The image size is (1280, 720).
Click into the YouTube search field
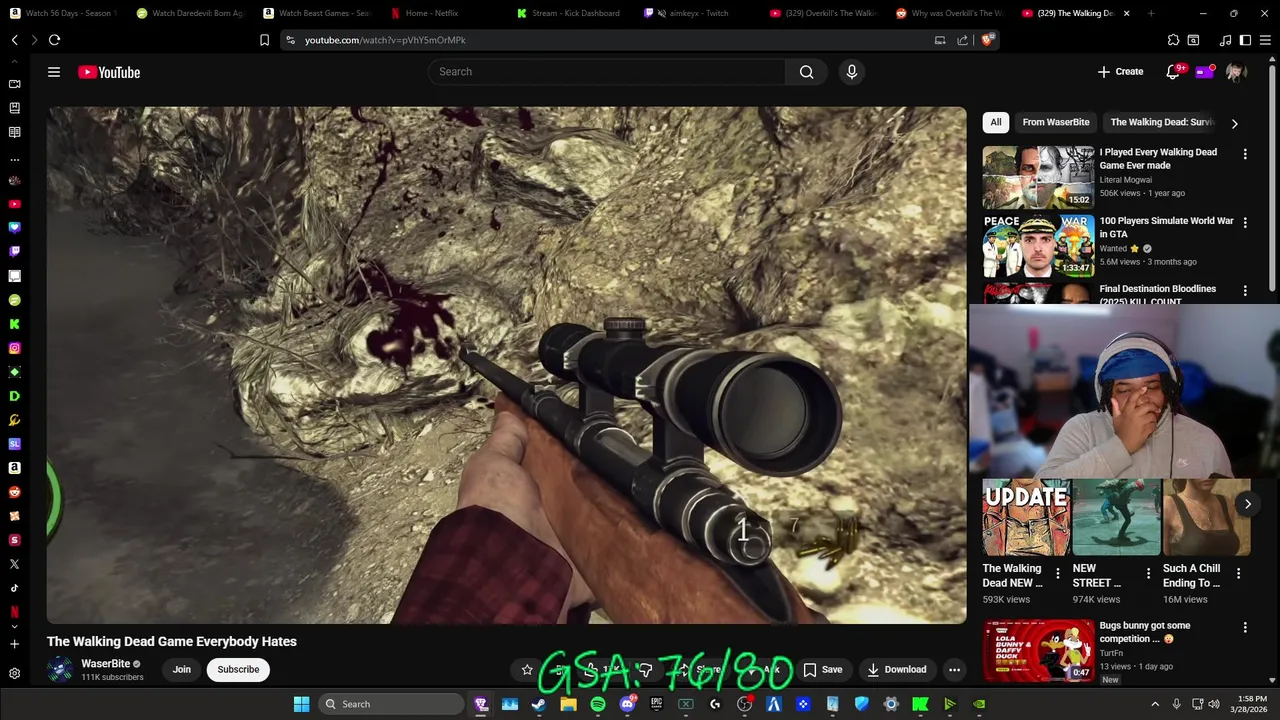tap(607, 72)
